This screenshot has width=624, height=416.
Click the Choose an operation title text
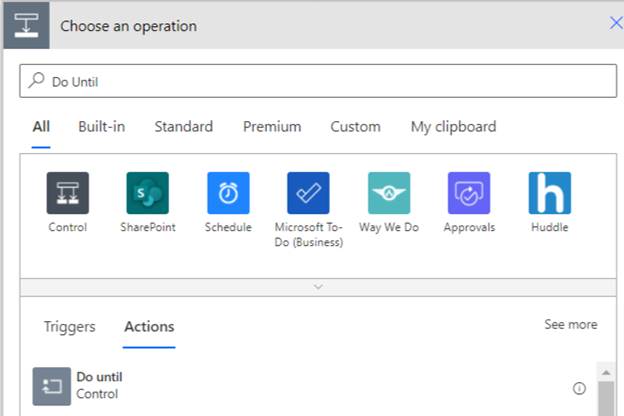(129, 26)
